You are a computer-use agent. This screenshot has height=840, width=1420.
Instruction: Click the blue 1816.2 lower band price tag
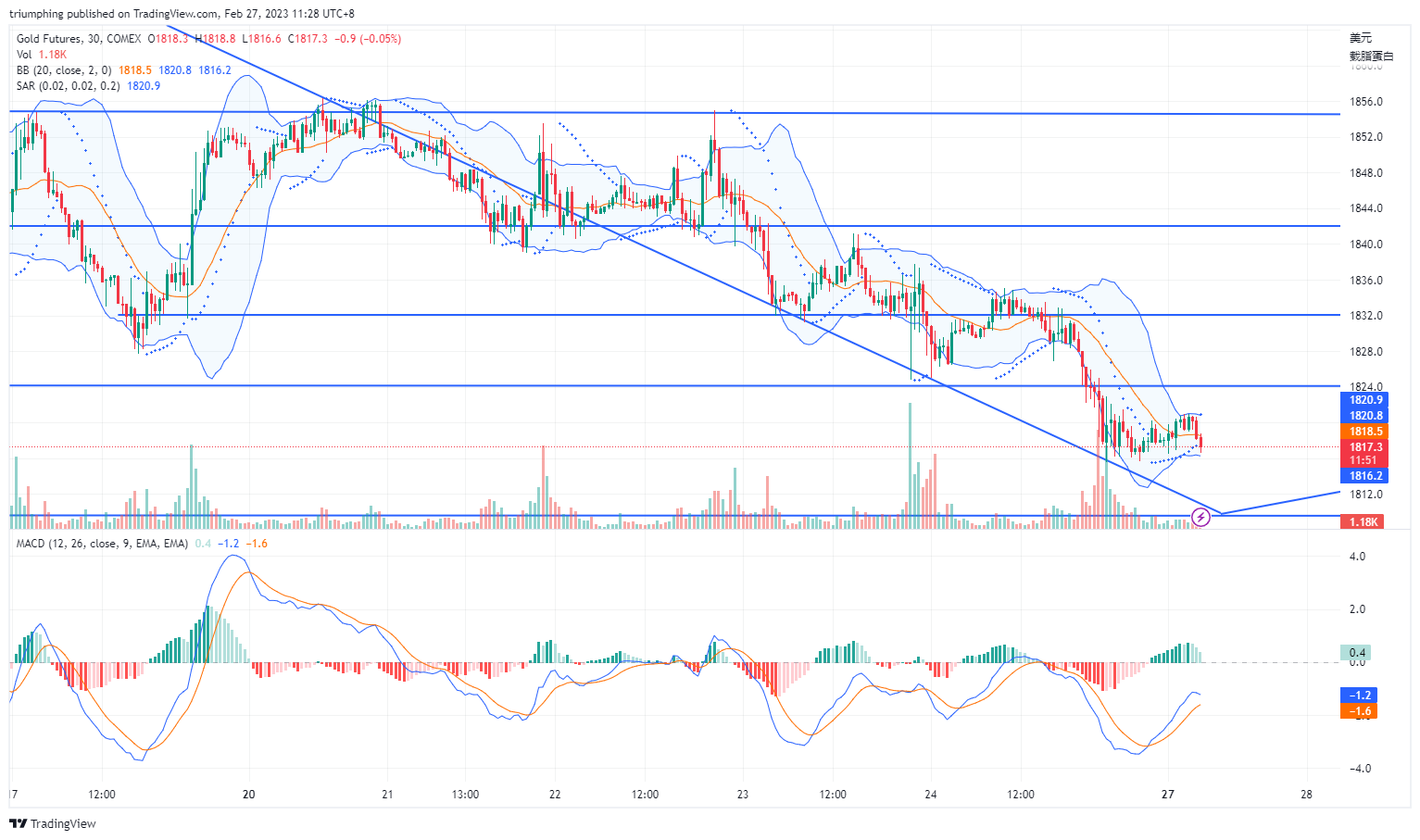click(1365, 476)
